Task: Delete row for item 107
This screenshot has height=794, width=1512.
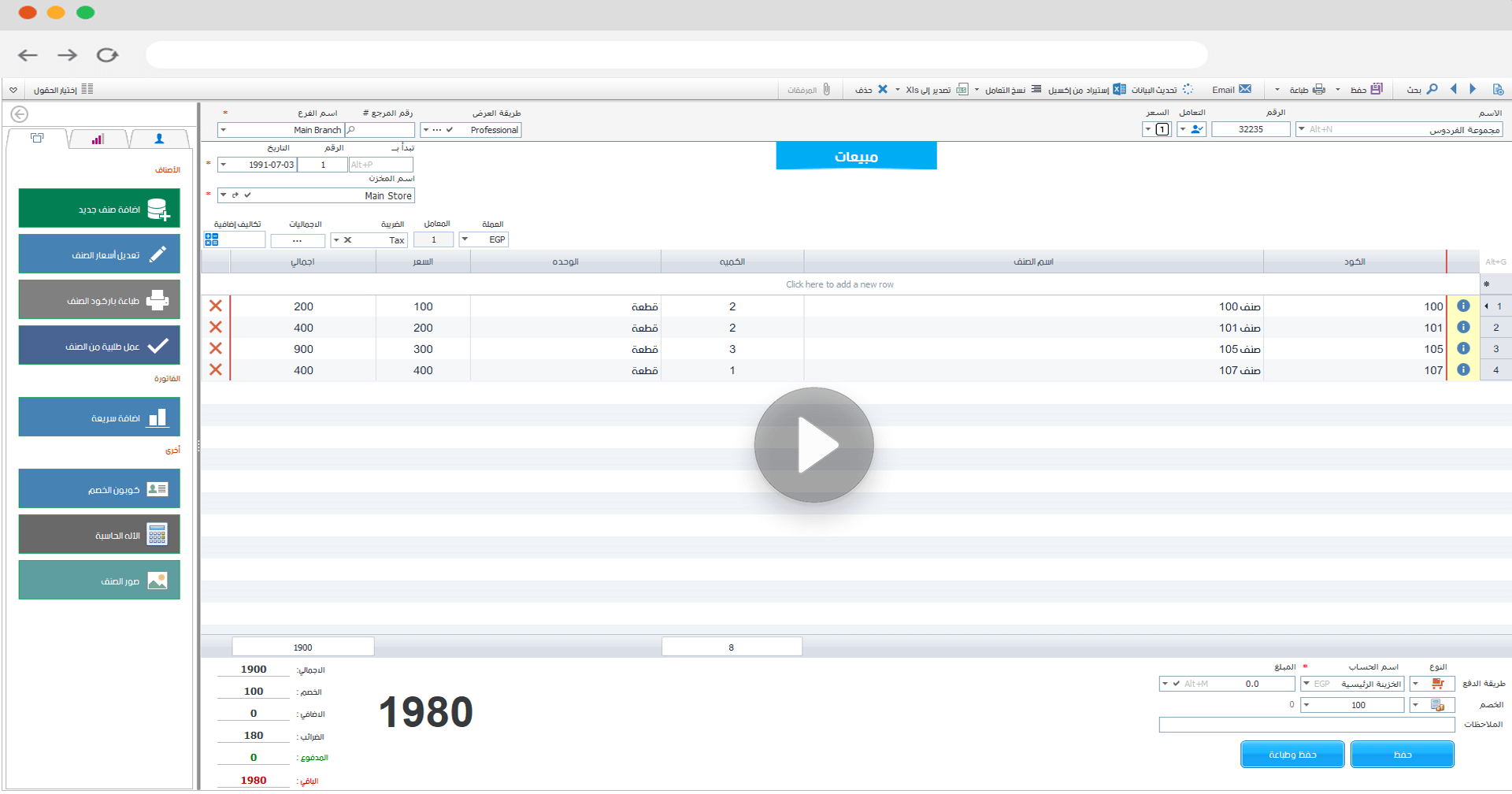Action: click(215, 369)
